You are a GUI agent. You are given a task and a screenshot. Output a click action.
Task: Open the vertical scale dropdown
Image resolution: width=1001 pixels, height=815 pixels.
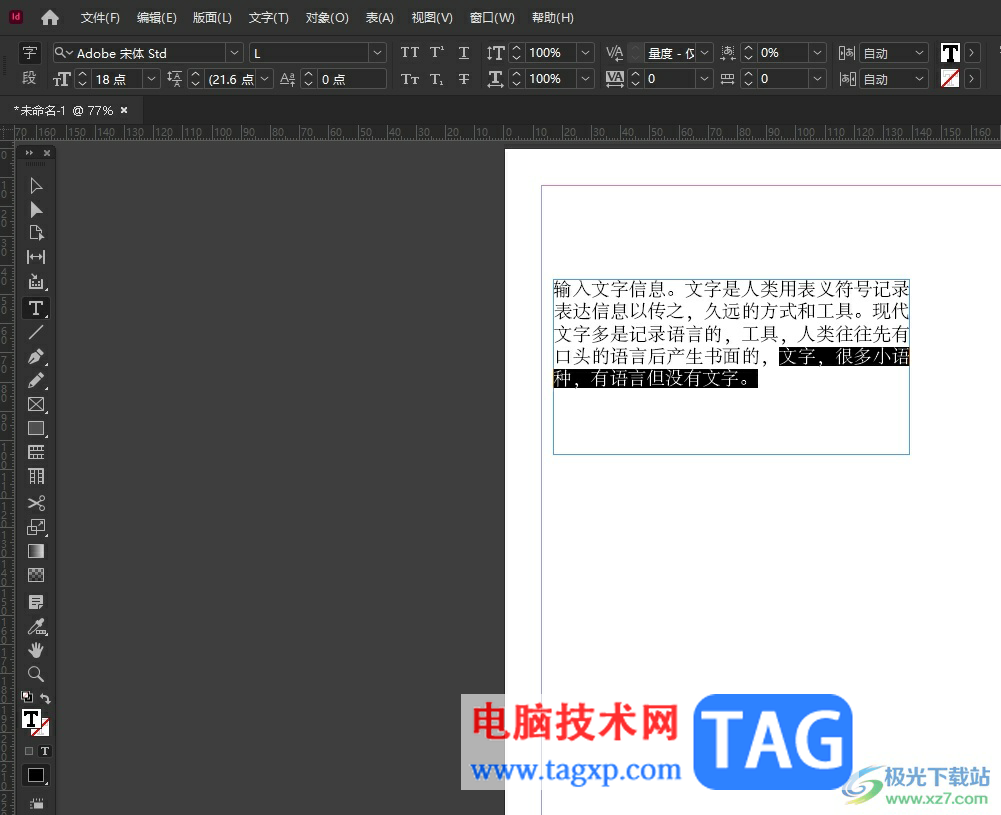click(x=585, y=53)
